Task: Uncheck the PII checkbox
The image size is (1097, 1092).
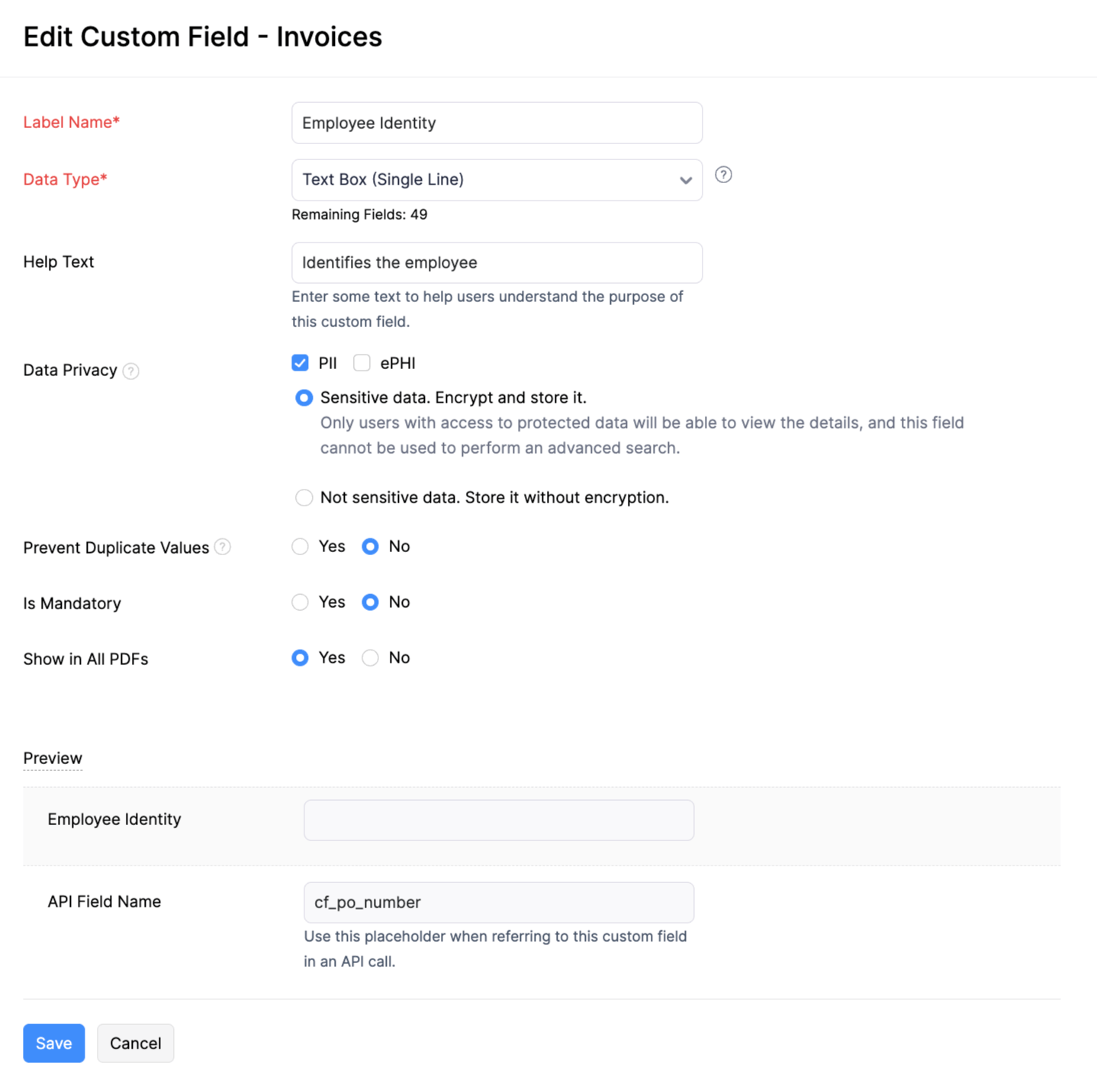Action: click(300, 363)
